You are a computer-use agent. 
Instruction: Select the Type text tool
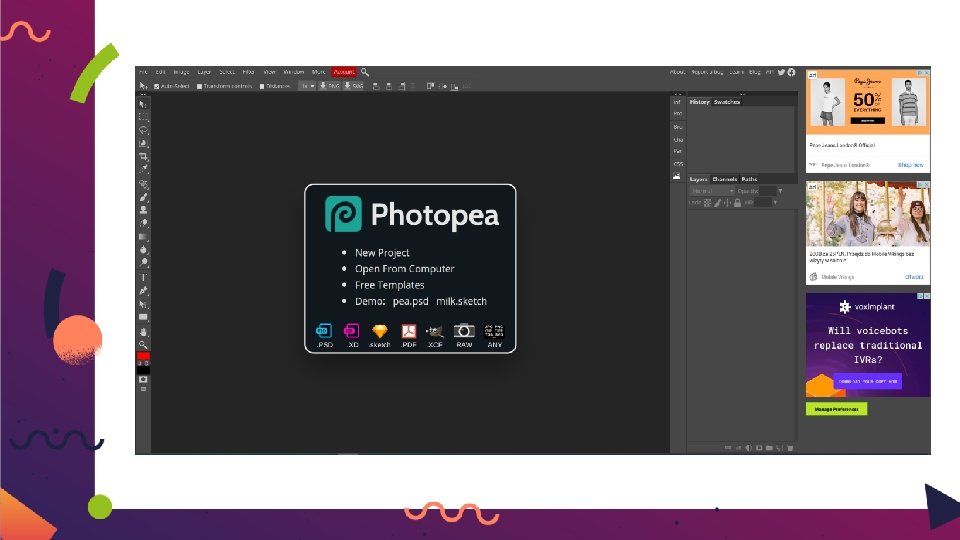tap(143, 277)
